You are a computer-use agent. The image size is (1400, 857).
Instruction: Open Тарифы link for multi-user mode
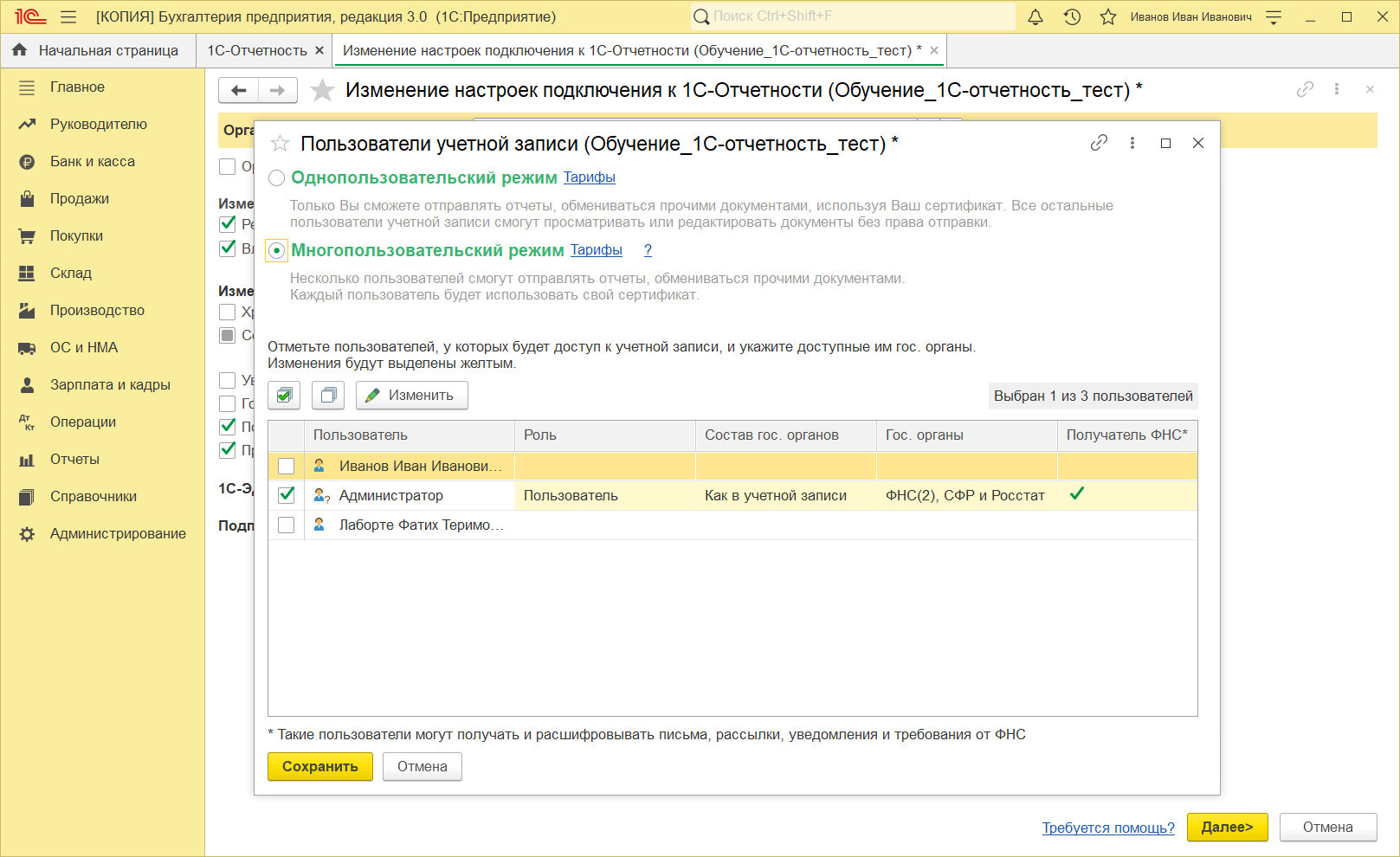point(597,250)
